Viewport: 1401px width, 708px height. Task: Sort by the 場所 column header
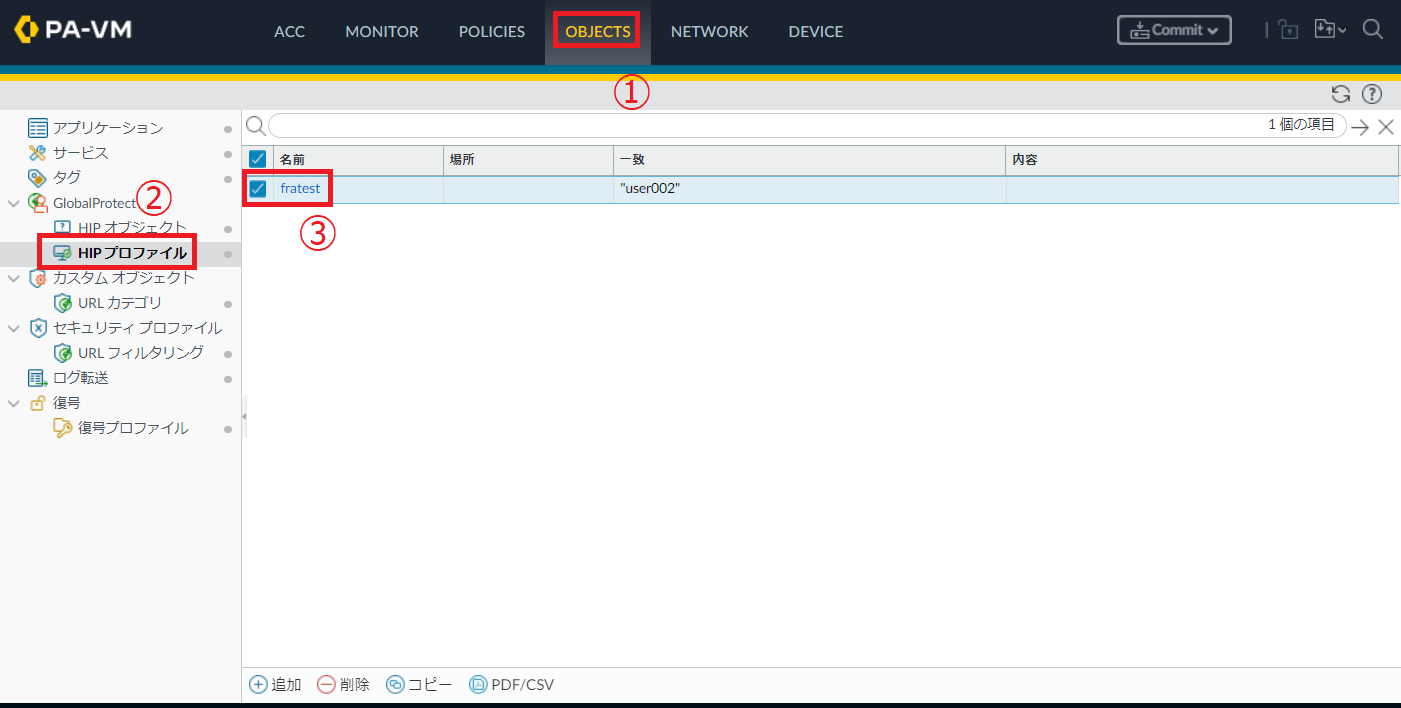(528, 160)
